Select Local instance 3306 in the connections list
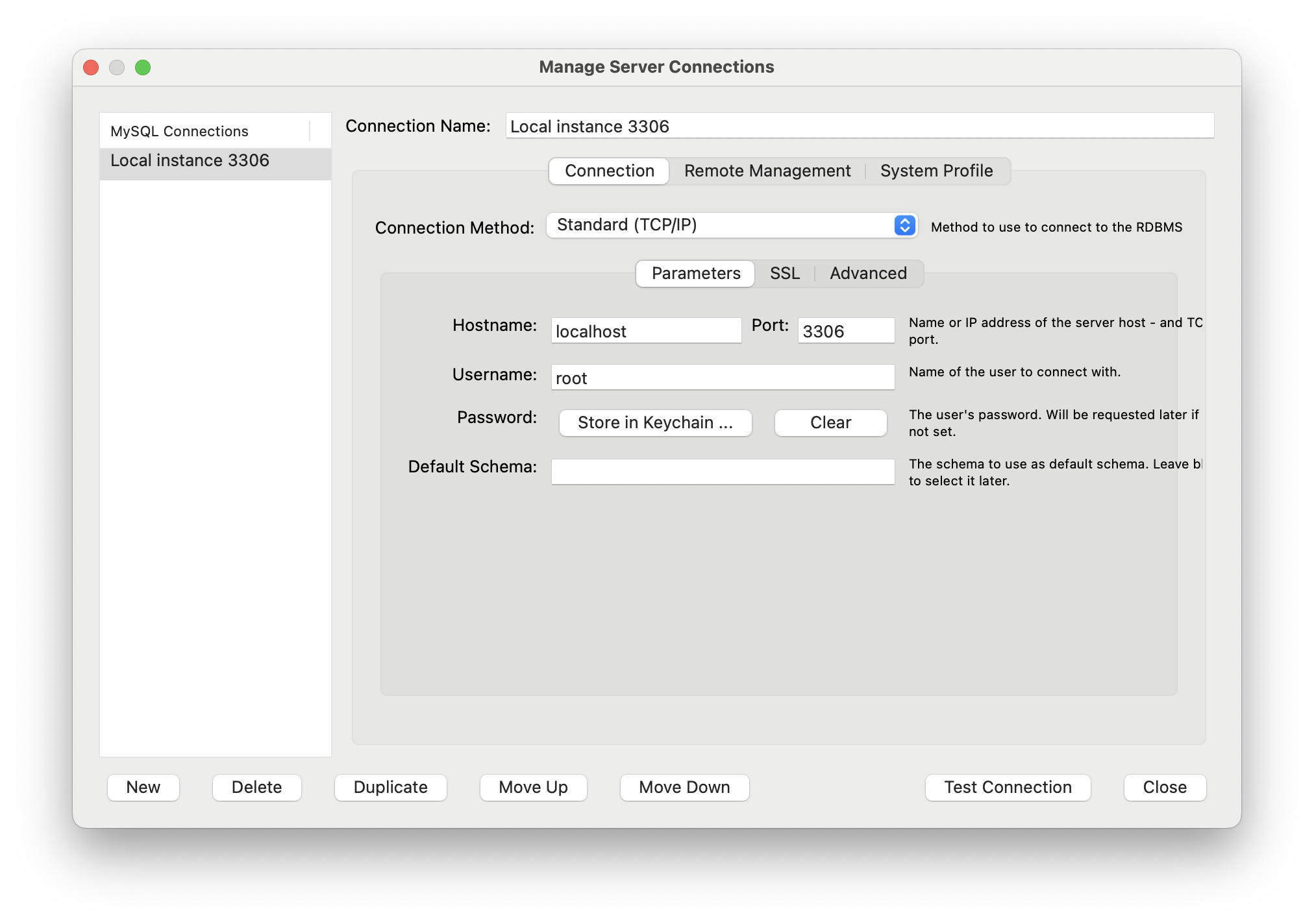The height and width of the screenshot is (924, 1314). (190, 161)
